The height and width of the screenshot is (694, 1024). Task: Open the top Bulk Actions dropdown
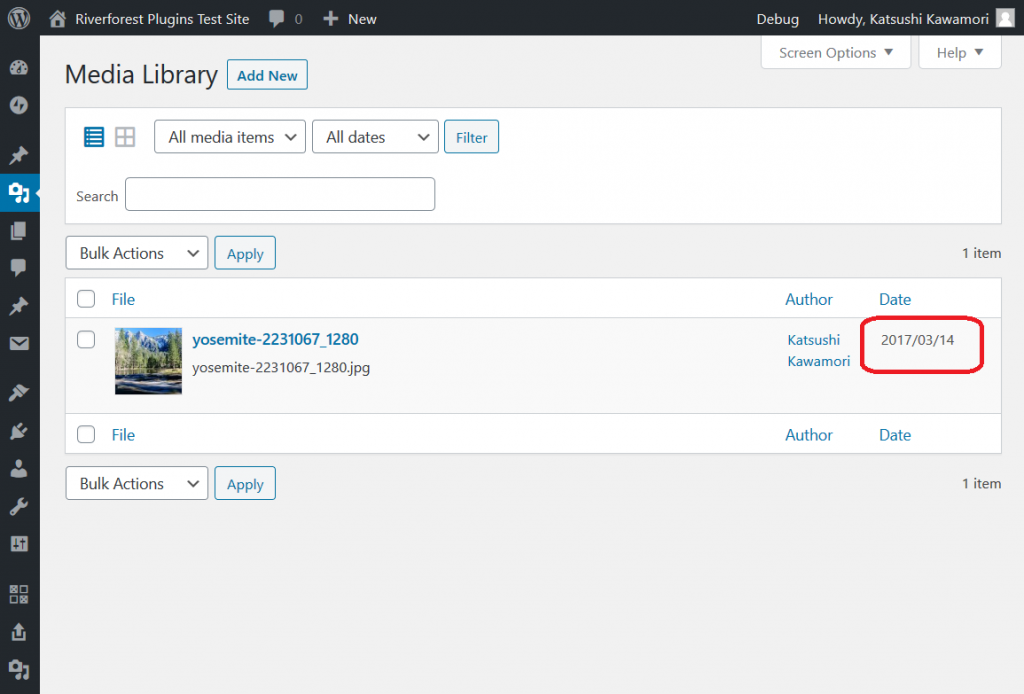click(137, 253)
